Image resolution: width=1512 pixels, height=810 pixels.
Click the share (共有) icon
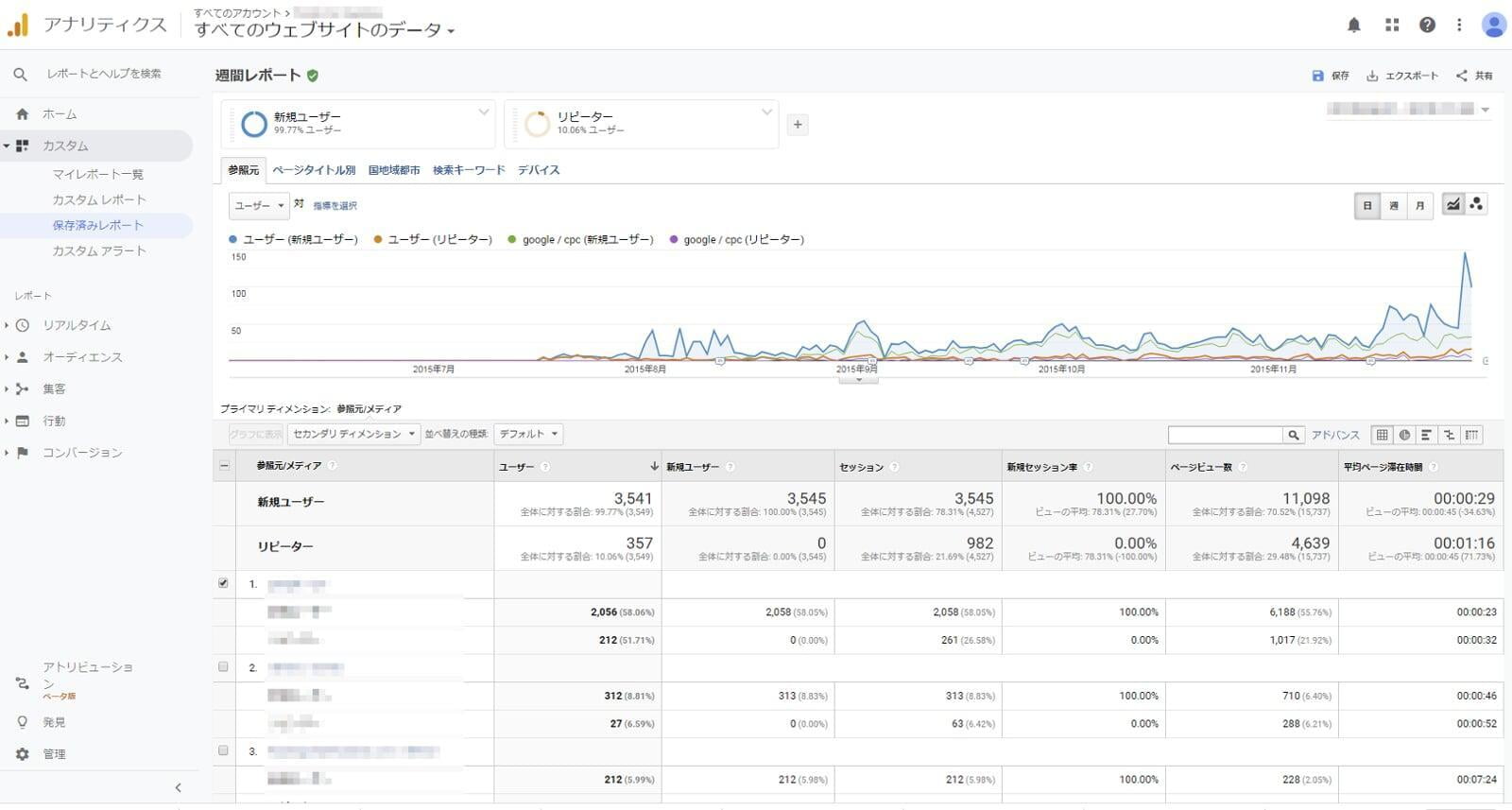click(x=1462, y=76)
